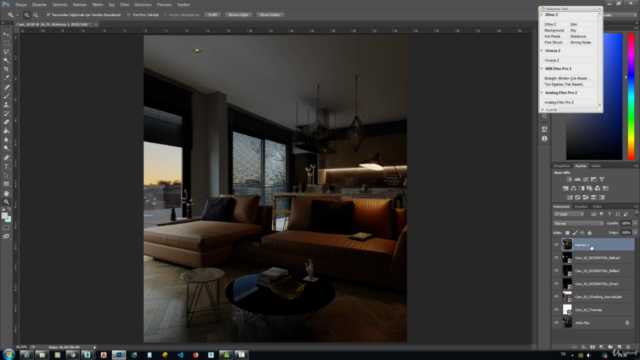Hide the Arka Plan layer
The image size is (640, 360).
click(556, 323)
